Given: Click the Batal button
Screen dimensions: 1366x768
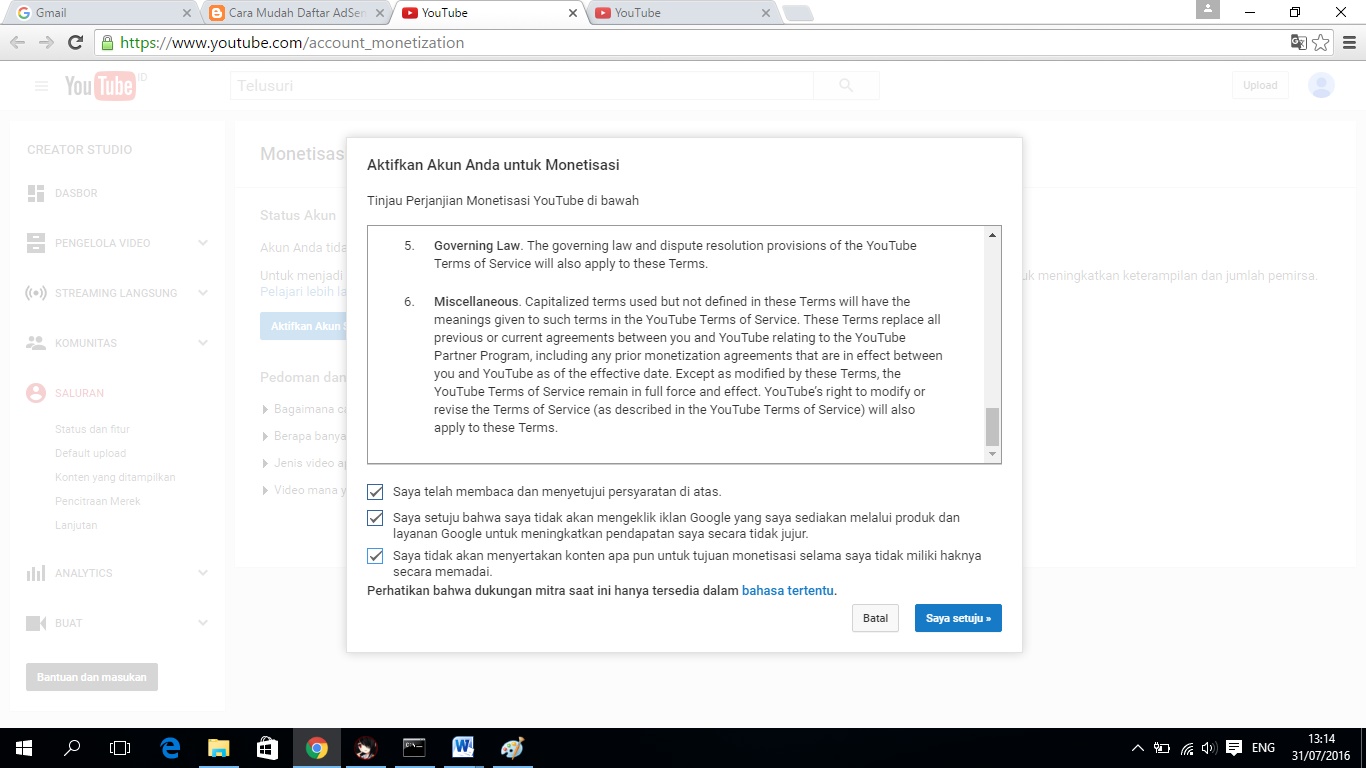Looking at the screenshot, I should (875, 618).
